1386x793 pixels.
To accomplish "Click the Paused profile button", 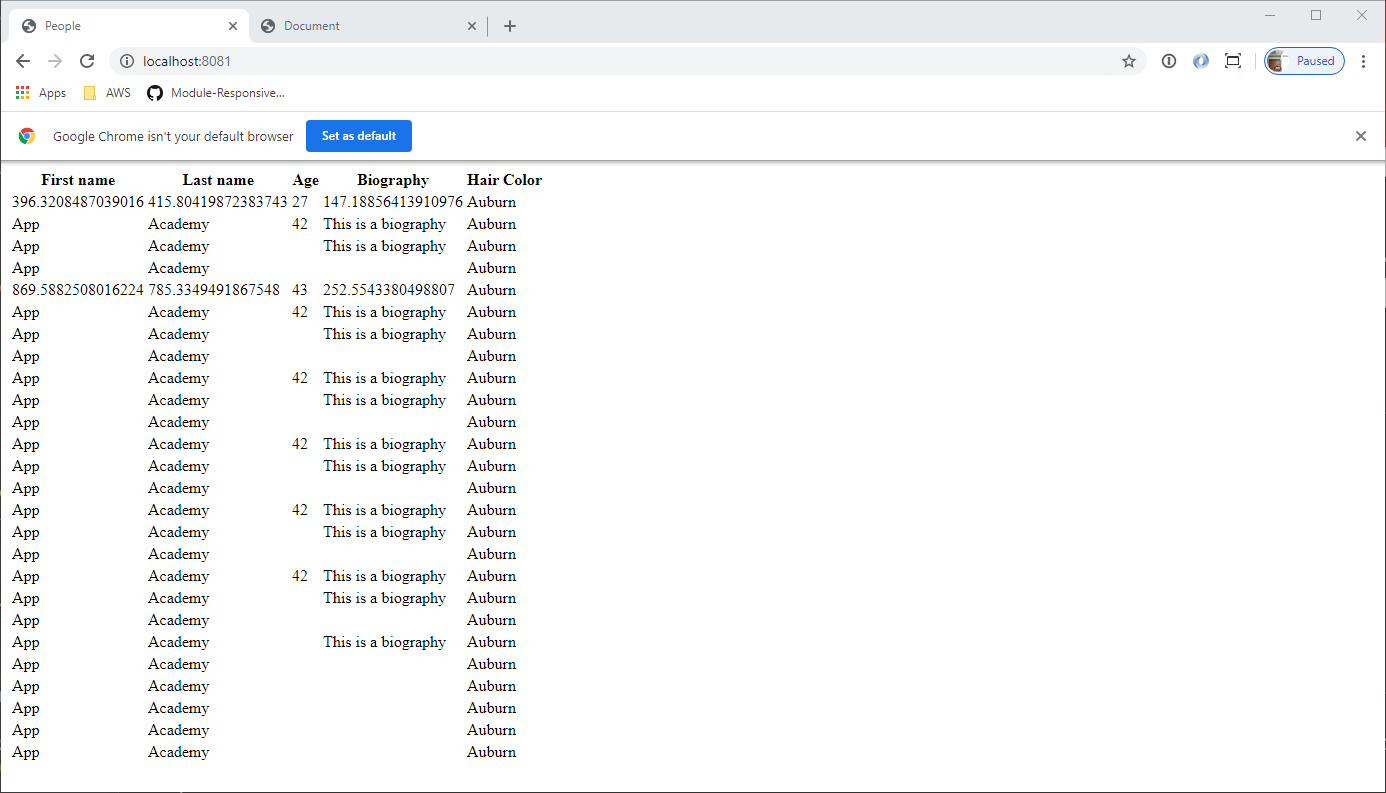I will pyautogui.click(x=1305, y=61).
